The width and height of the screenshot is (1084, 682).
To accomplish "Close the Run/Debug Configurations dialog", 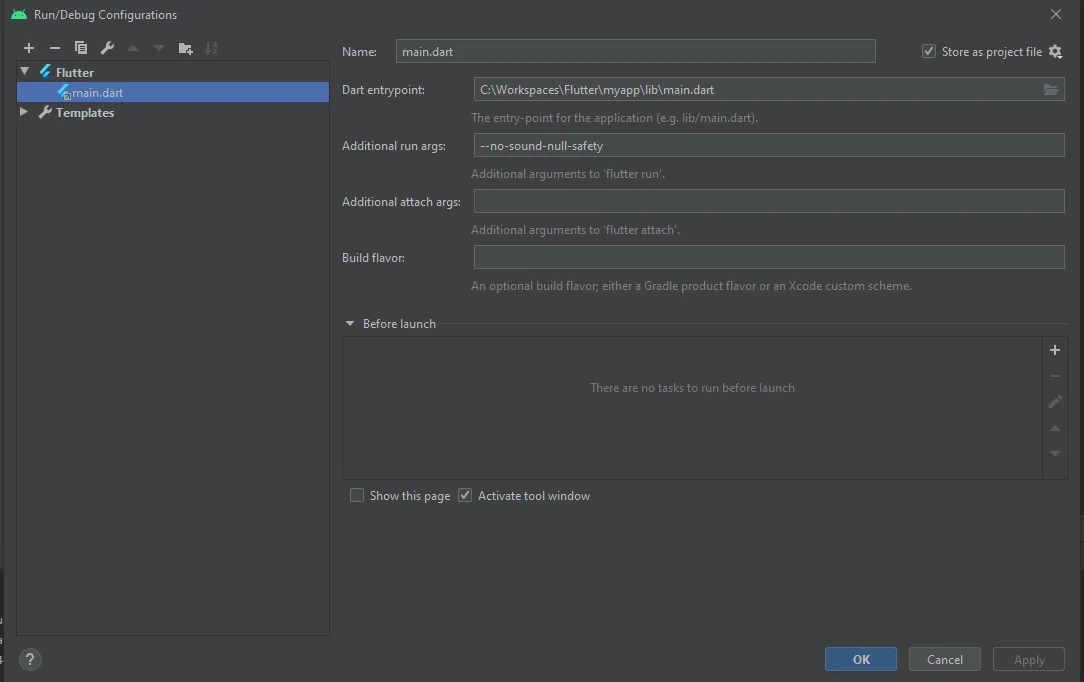I will tap(1056, 15).
